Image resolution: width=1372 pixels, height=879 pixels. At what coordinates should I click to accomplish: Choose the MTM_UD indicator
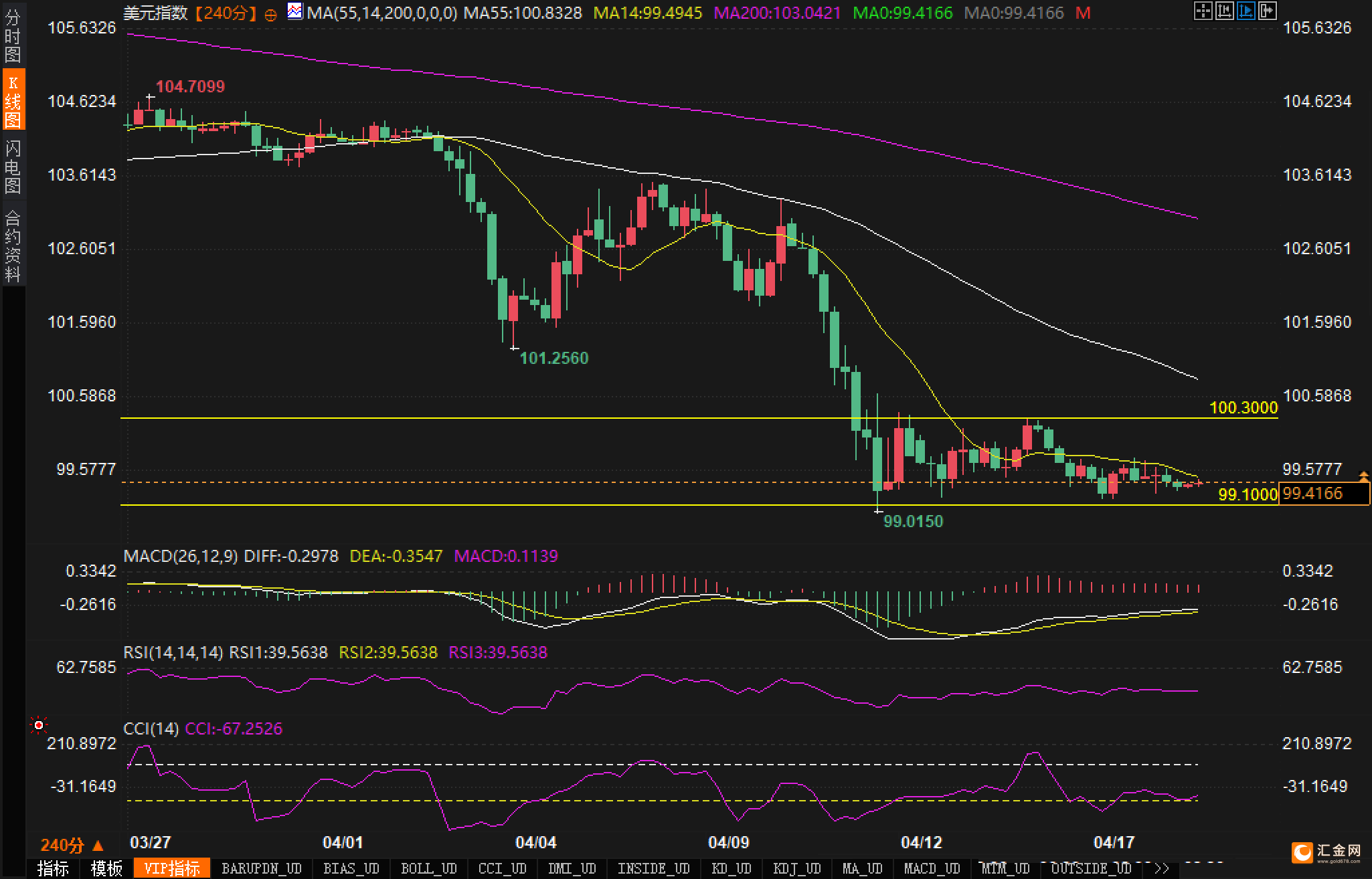[x=1006, y=868]
